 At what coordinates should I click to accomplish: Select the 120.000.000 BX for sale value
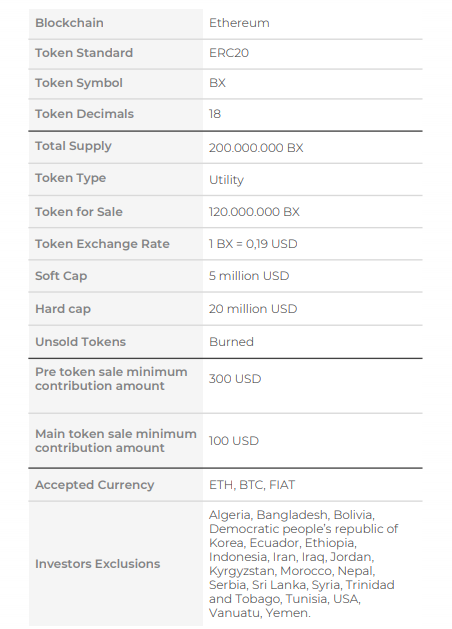tap(254, 212)
